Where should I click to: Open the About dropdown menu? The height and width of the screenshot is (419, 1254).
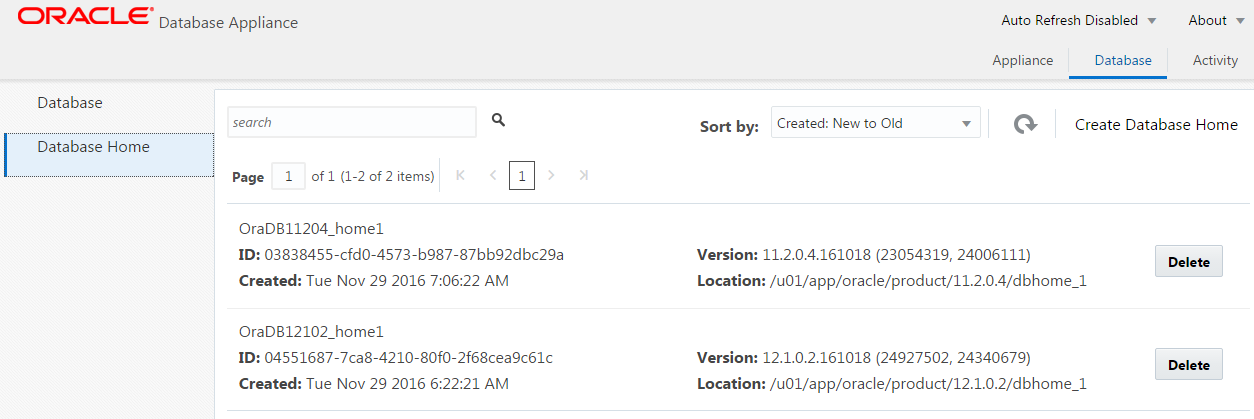tap(1216, 20)
